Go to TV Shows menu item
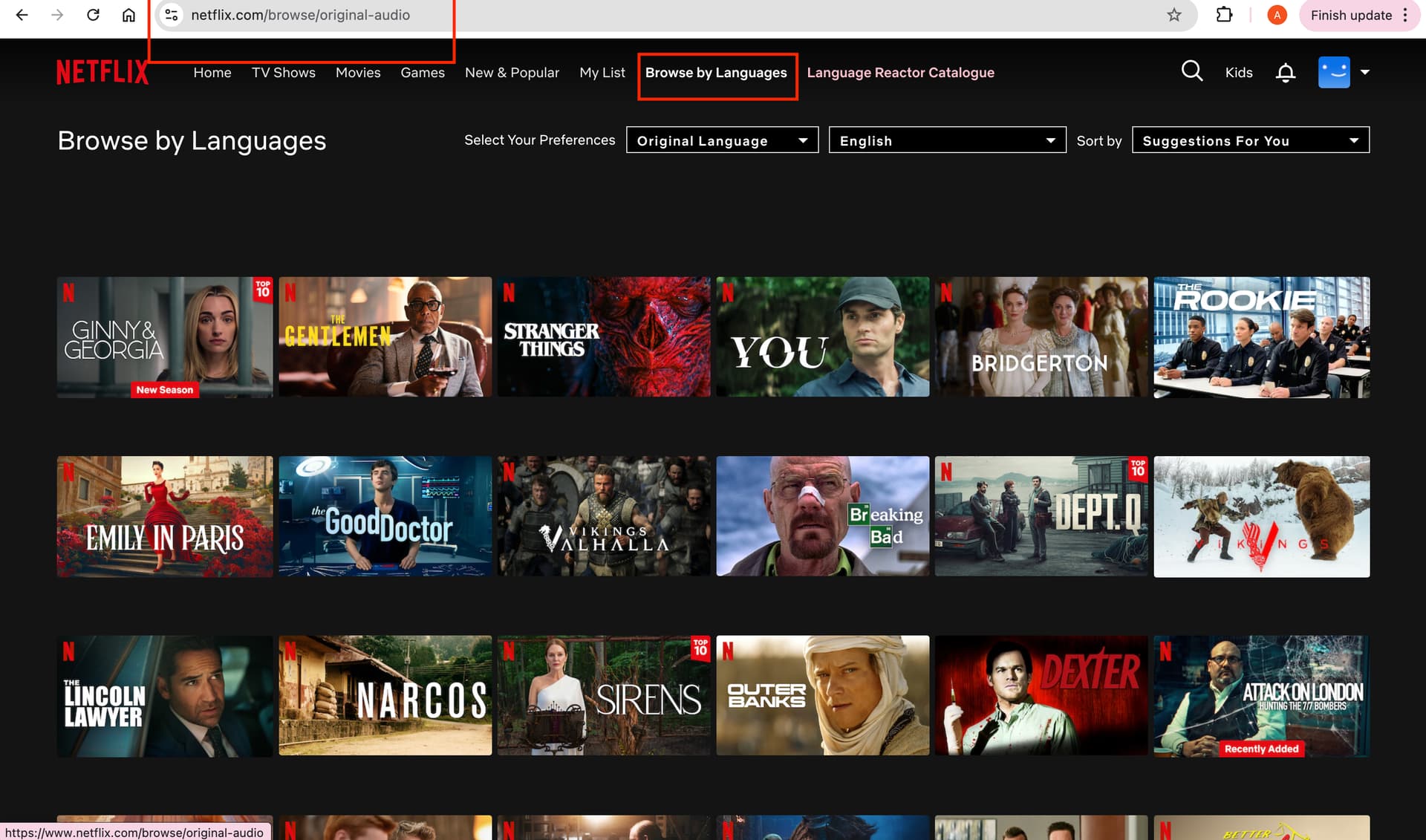The image size is (1426, 840). 283,73
